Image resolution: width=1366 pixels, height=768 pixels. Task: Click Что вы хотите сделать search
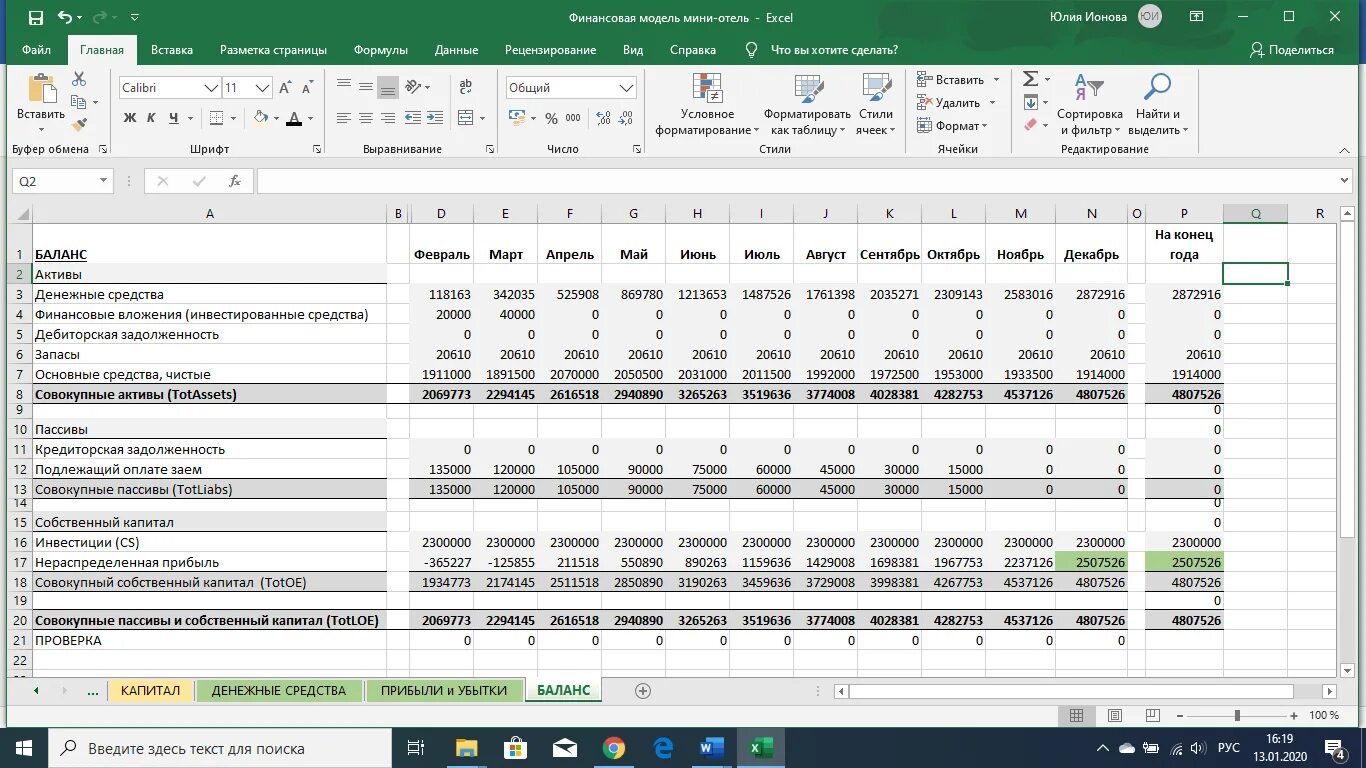coord(835,50)
